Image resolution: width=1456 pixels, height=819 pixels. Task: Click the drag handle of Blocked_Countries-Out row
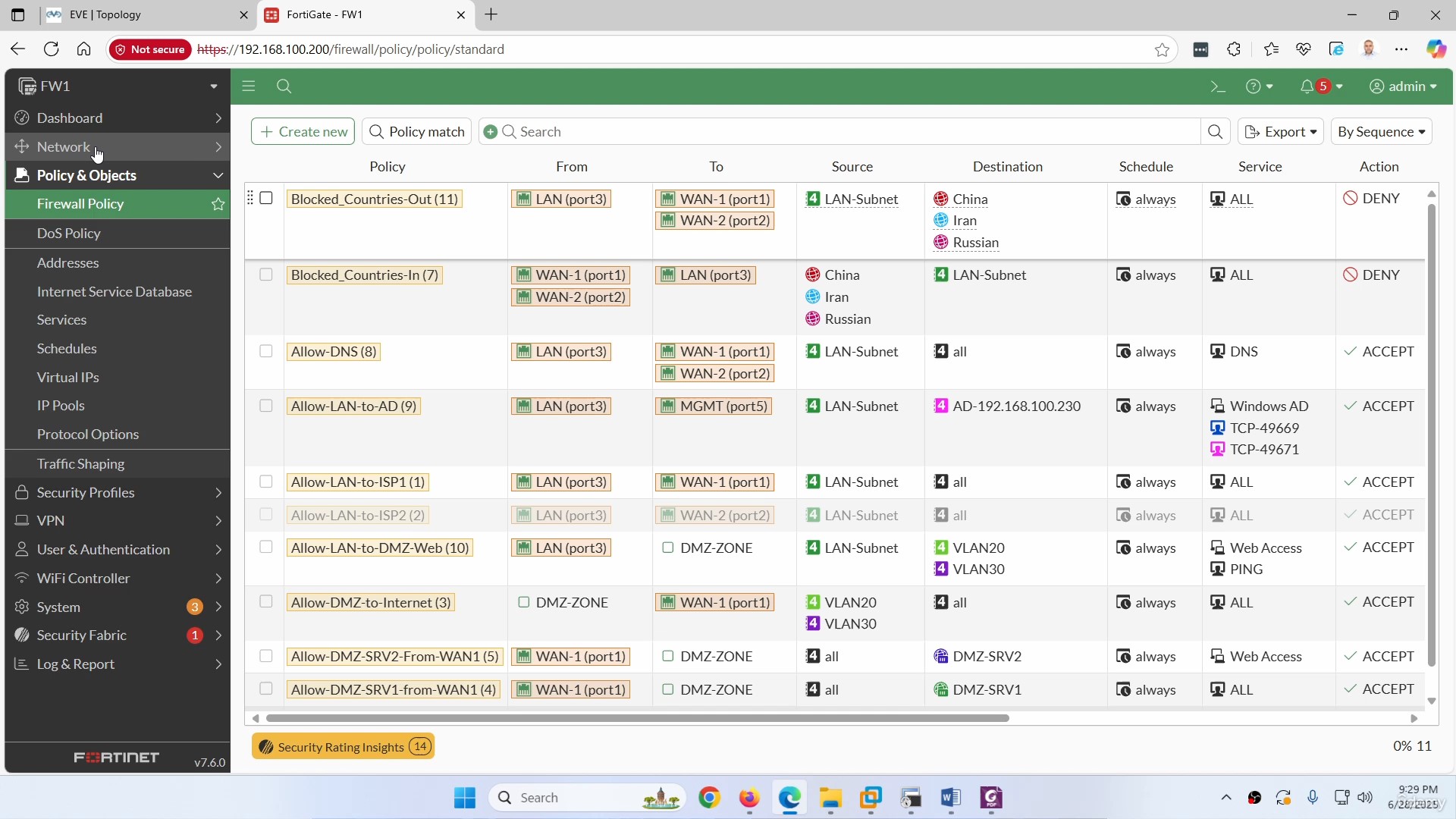pyautogui.click(x=250, y=198)
